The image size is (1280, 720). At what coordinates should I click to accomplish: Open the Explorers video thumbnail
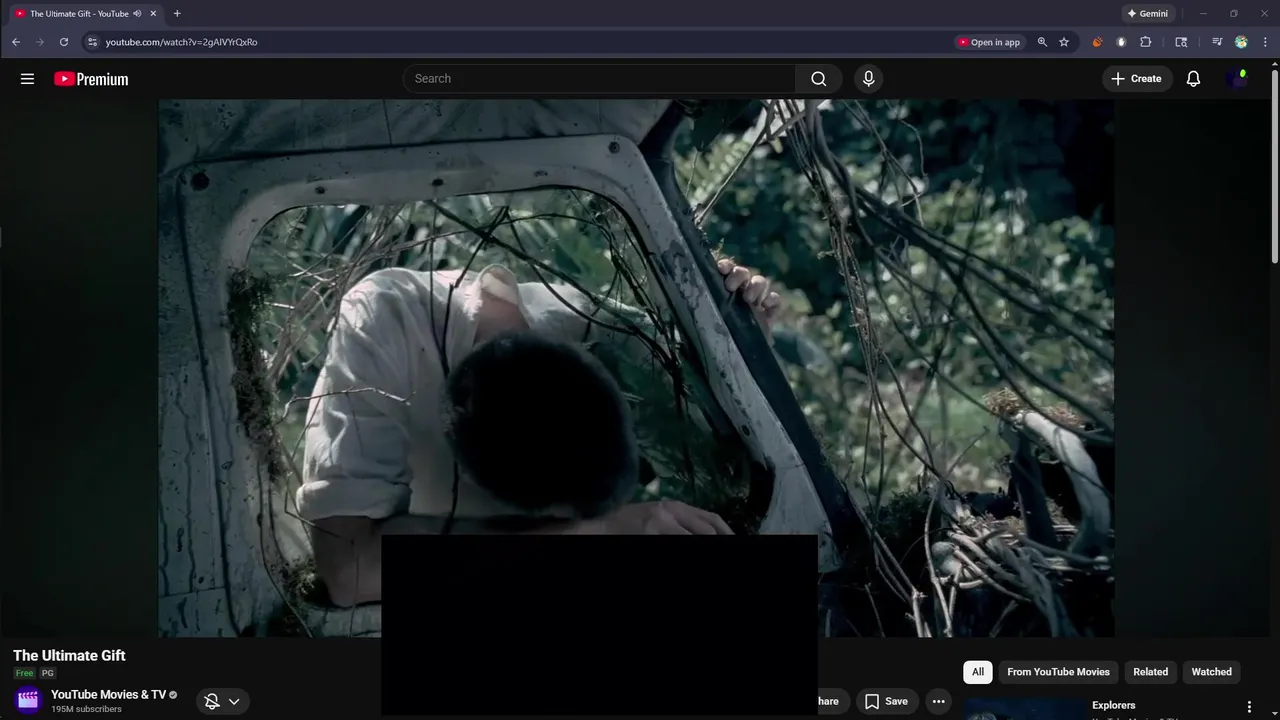click(1025, 709)
